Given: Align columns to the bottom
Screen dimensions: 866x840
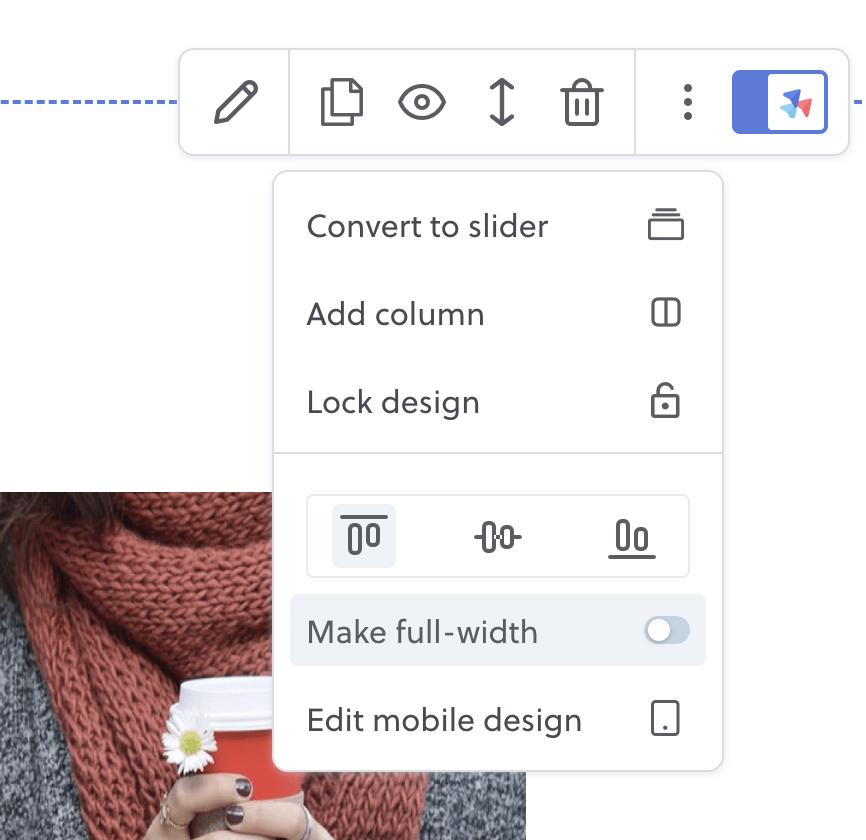Looking at the screenshot, I should pos(631,537).
